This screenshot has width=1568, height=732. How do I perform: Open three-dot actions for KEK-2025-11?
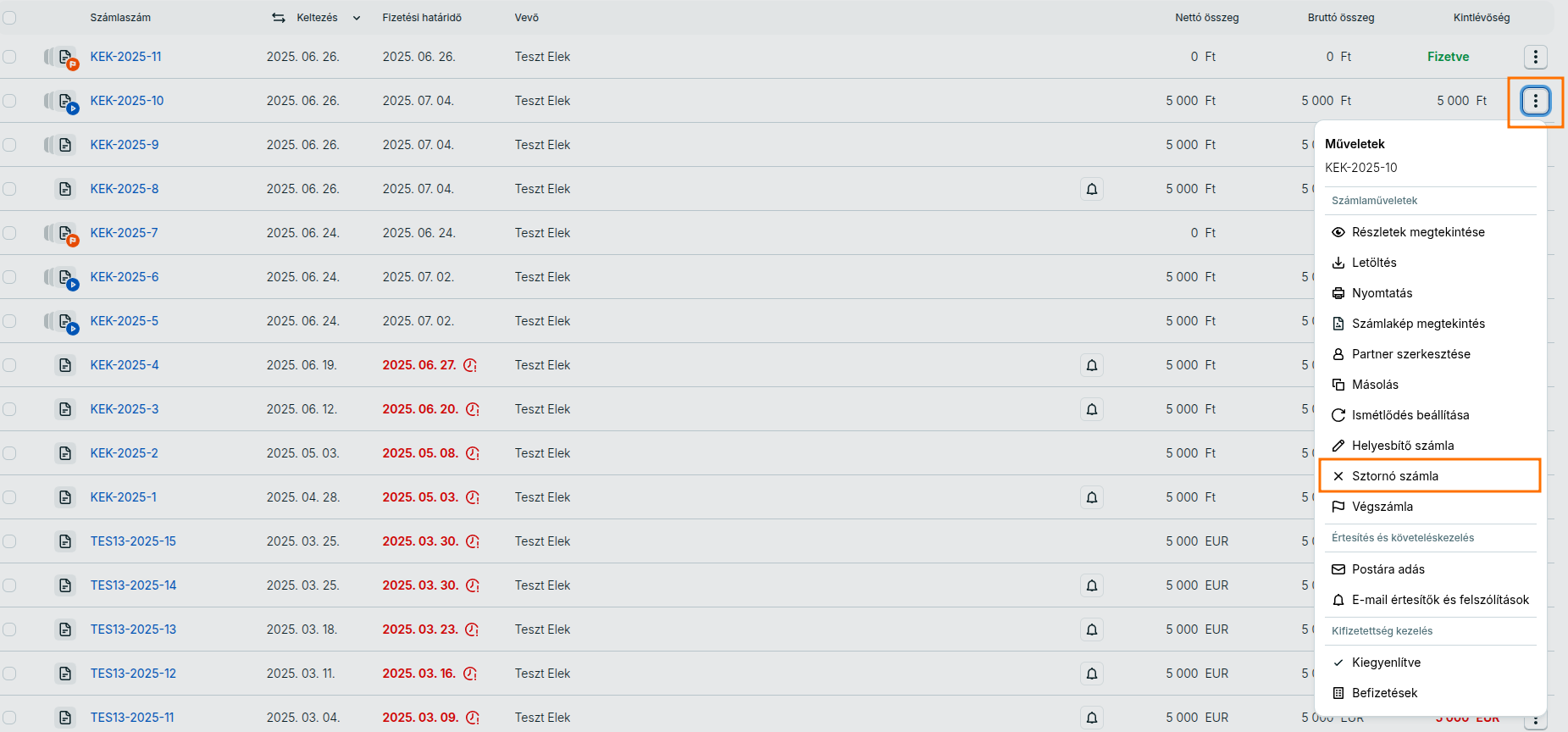1536,57
